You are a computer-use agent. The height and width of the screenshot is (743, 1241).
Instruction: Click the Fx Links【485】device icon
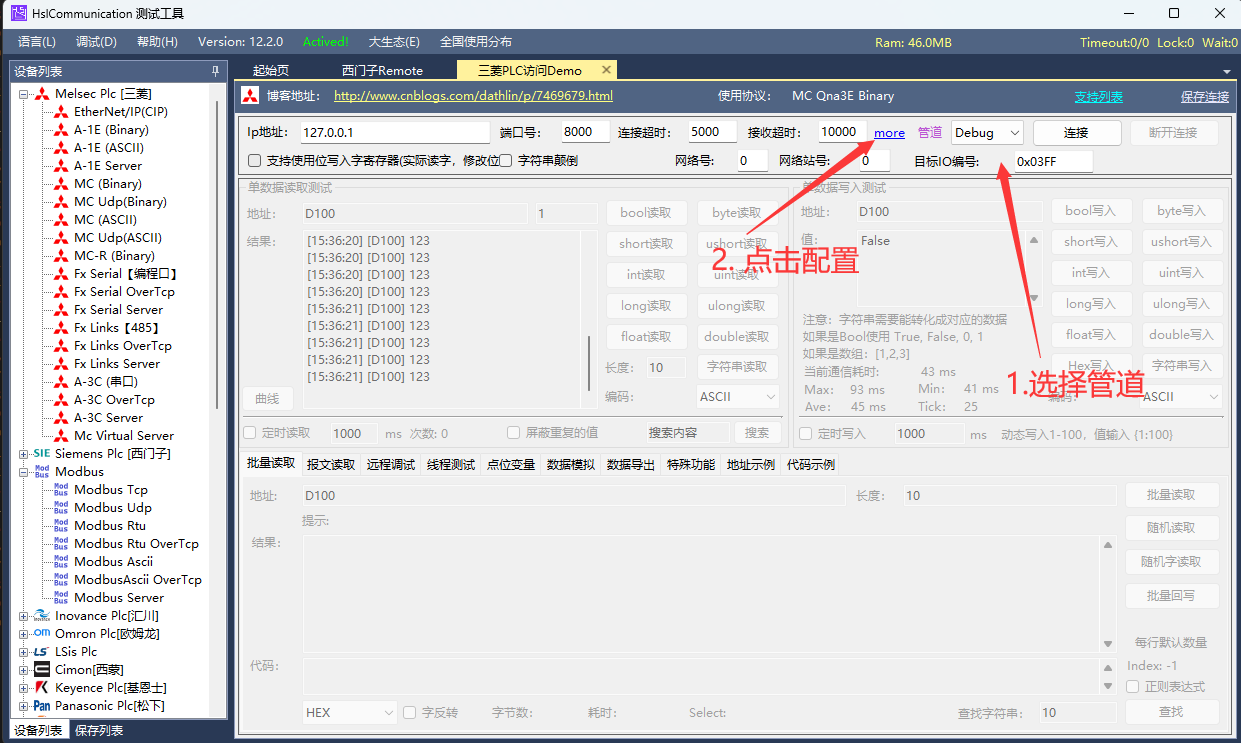click(x=61, y=328)
